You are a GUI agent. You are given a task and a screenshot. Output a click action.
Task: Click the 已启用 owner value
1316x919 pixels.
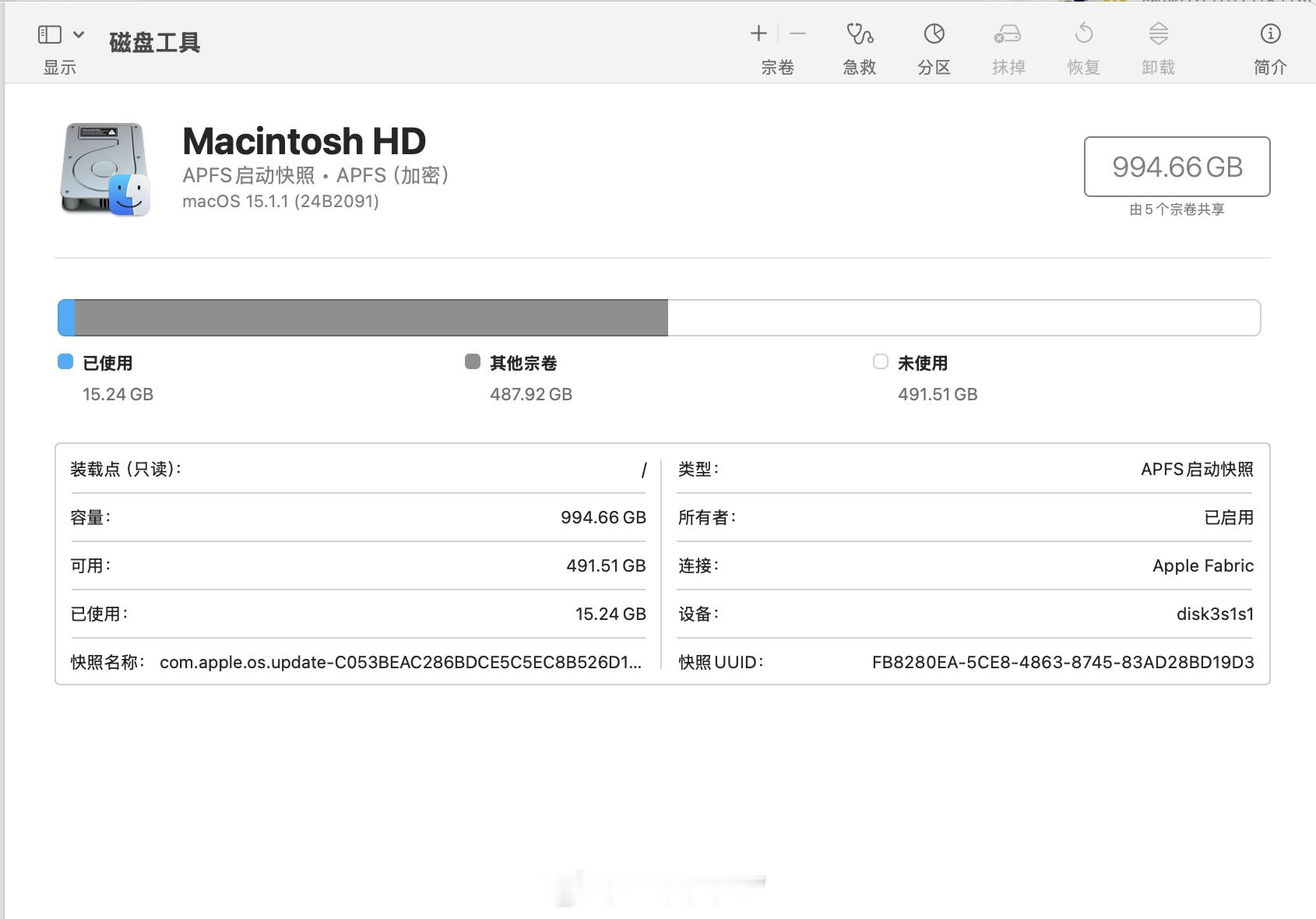click(1229, 517)
